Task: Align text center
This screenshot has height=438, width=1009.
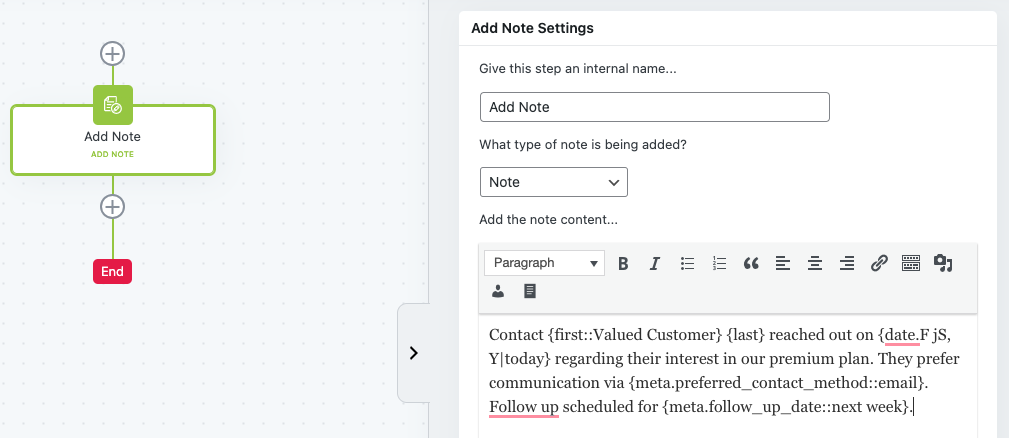Action: click(815, 263)
